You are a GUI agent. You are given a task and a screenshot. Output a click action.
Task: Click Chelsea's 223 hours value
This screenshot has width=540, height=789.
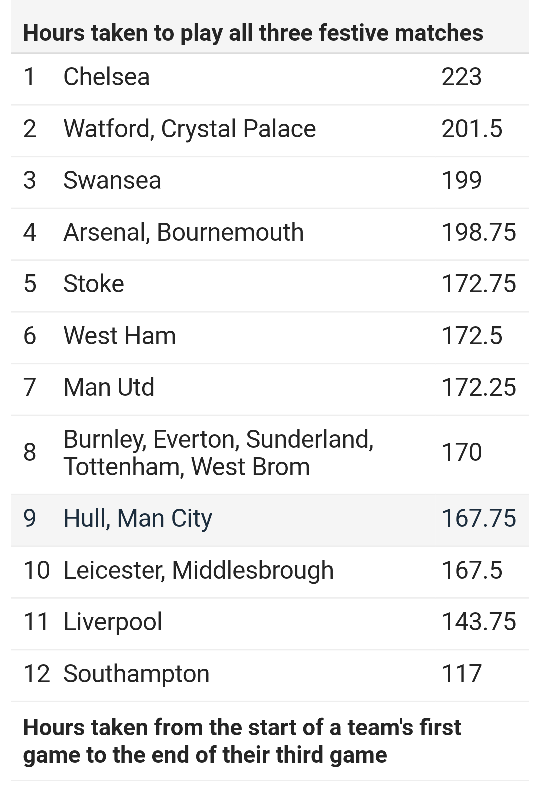(461, 77)
